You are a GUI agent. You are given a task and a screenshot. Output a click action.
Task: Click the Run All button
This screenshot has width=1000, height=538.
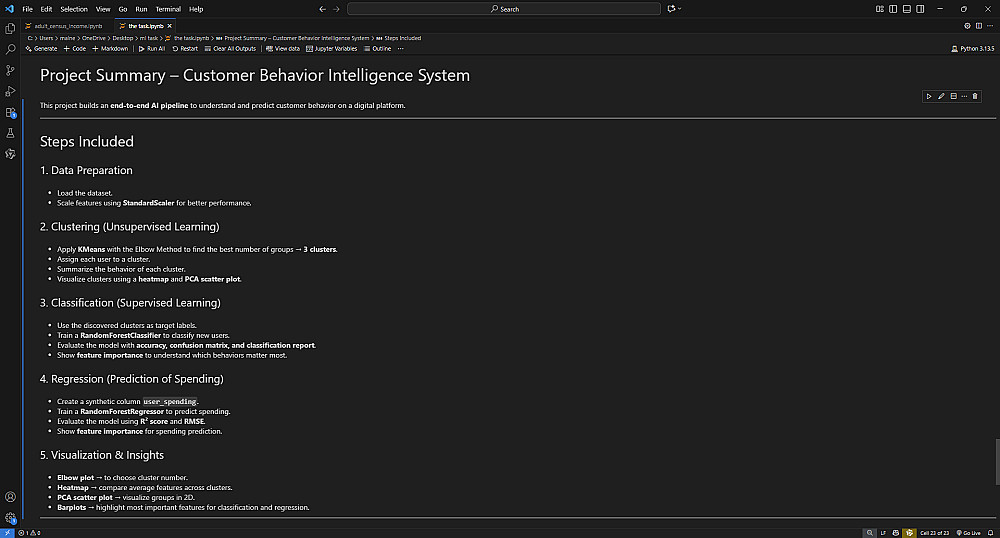pos(152,48)
